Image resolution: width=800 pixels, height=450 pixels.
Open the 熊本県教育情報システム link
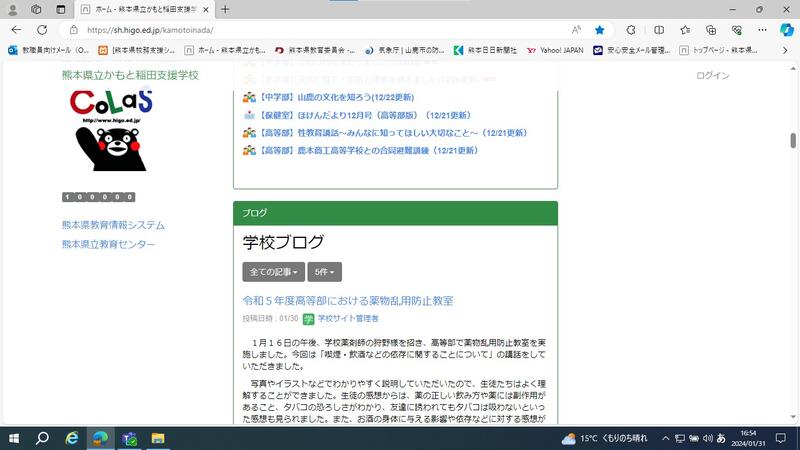coord(113,225)
